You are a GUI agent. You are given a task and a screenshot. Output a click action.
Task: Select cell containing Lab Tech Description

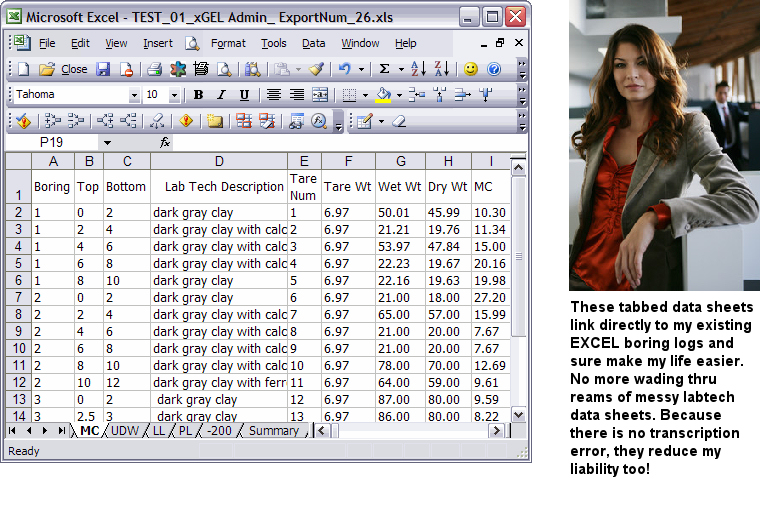pyautogui.click(x=219, y=187)
